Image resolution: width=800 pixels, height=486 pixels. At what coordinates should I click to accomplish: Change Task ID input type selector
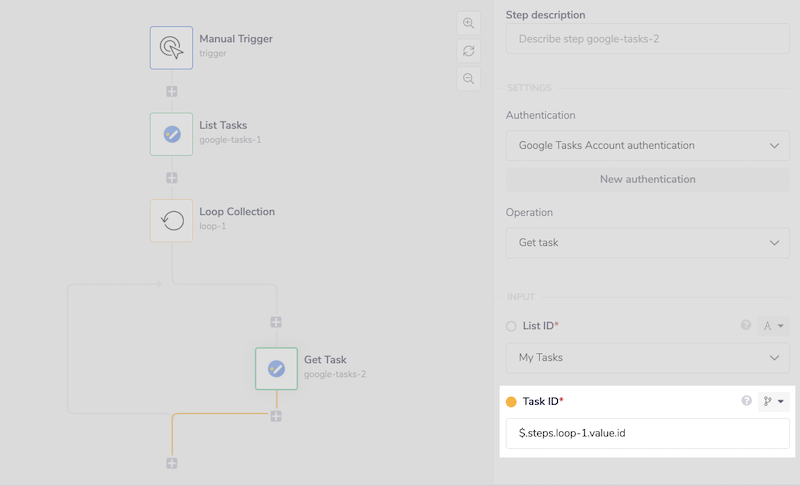pos(774,401)
